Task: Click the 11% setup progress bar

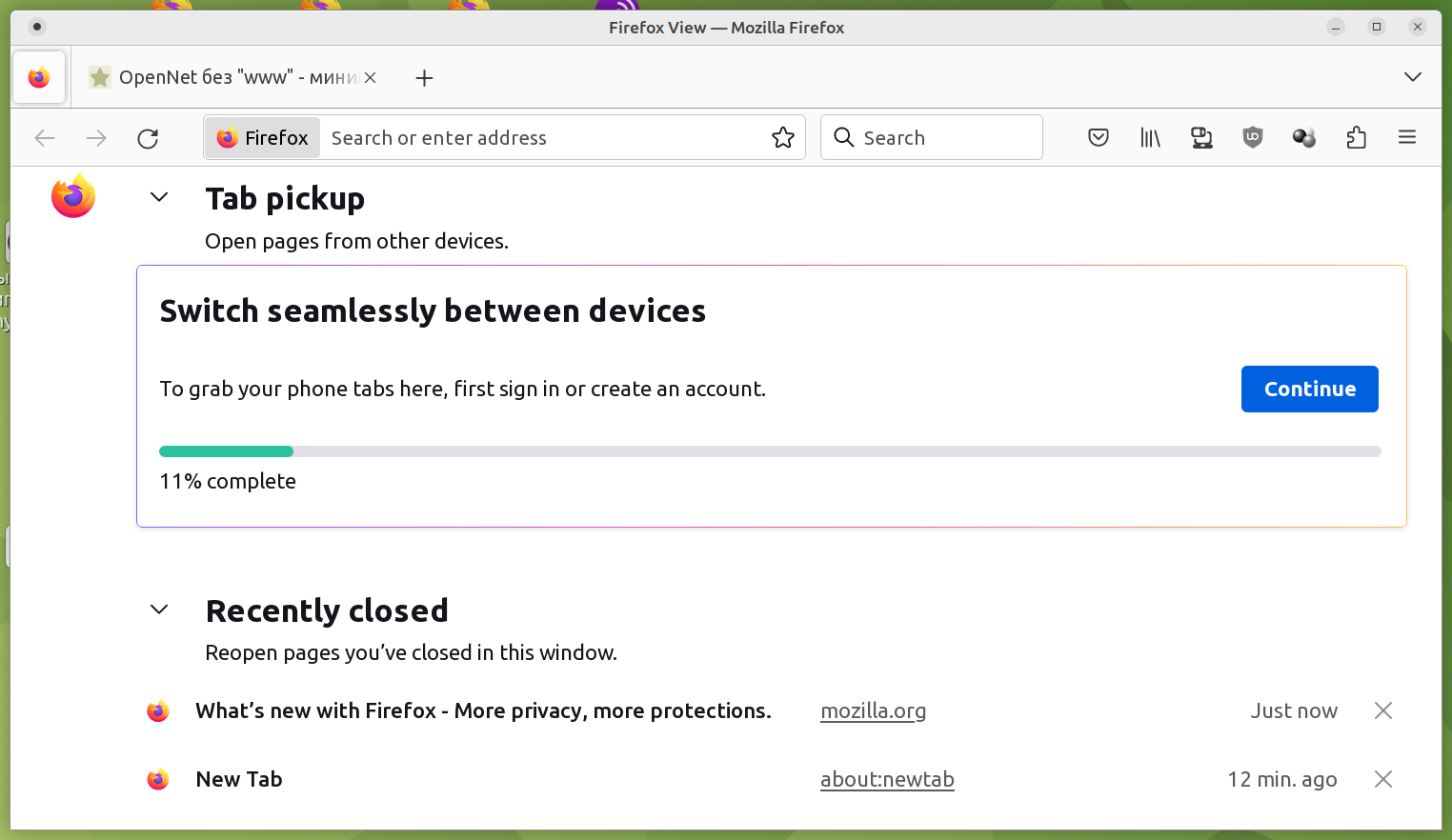Action: click(770, 451)
